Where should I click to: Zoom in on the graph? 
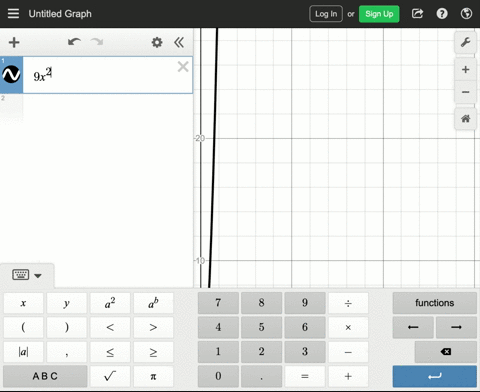click(465, 69)
